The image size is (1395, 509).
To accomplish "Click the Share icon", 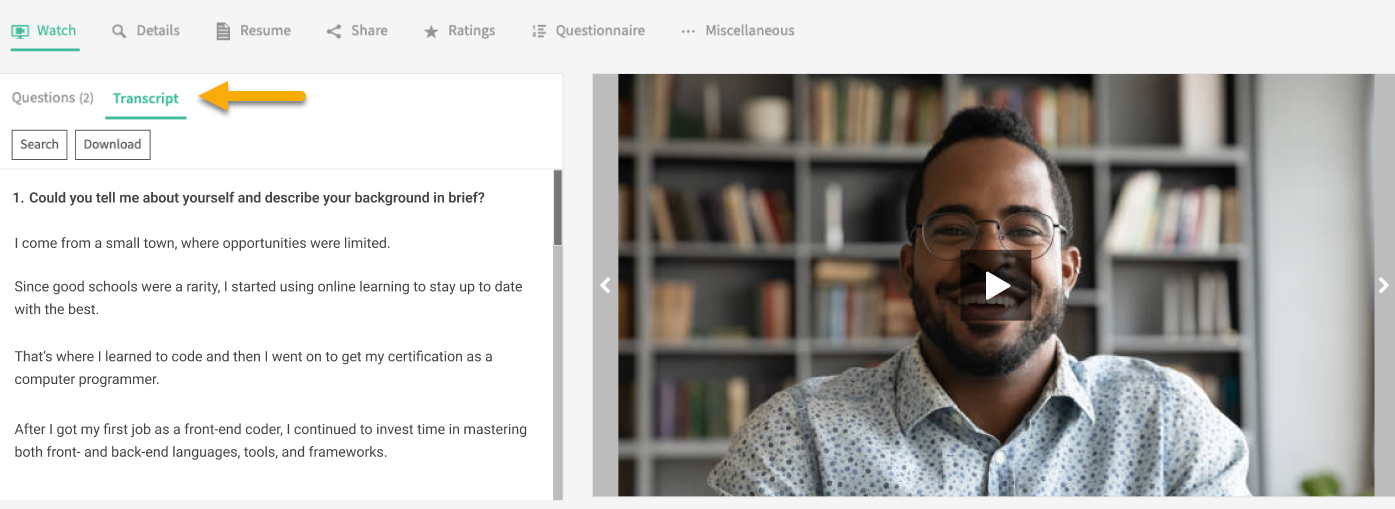I will tap(334, 31).
